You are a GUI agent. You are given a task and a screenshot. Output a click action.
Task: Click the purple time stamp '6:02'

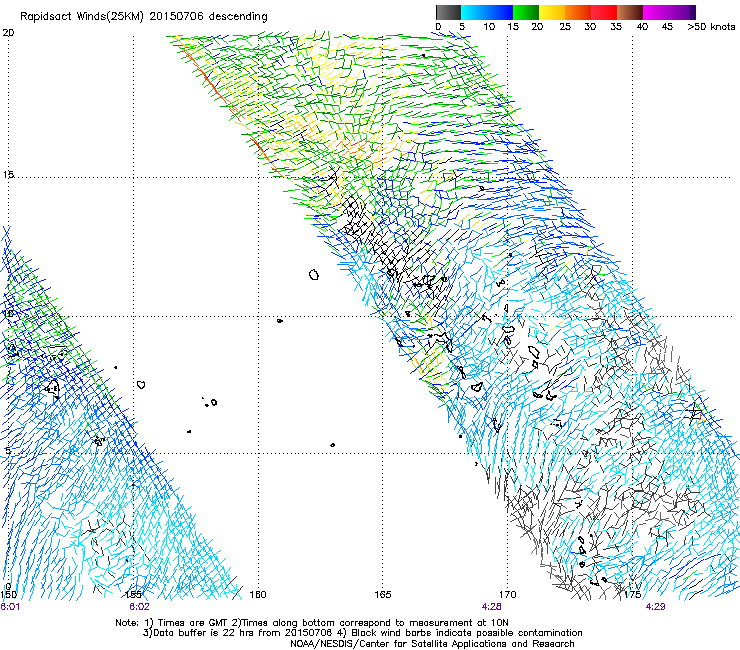click(139, 607)
